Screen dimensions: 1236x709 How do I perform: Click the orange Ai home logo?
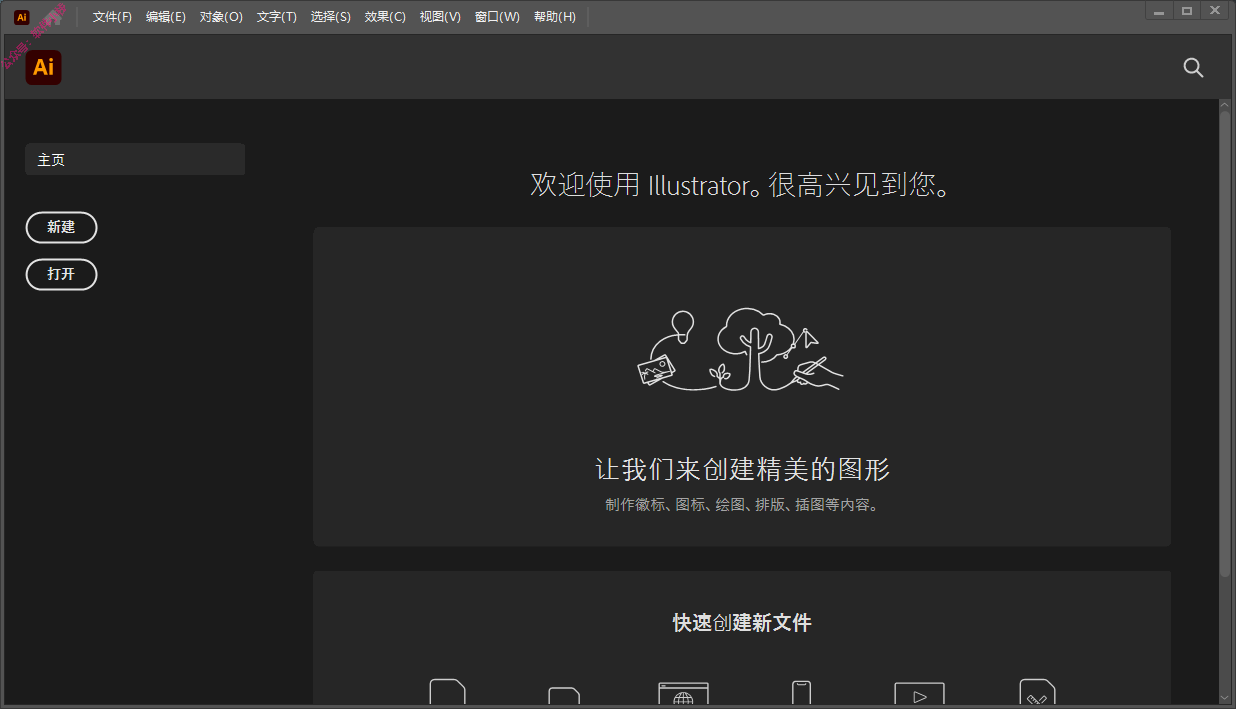43,67
